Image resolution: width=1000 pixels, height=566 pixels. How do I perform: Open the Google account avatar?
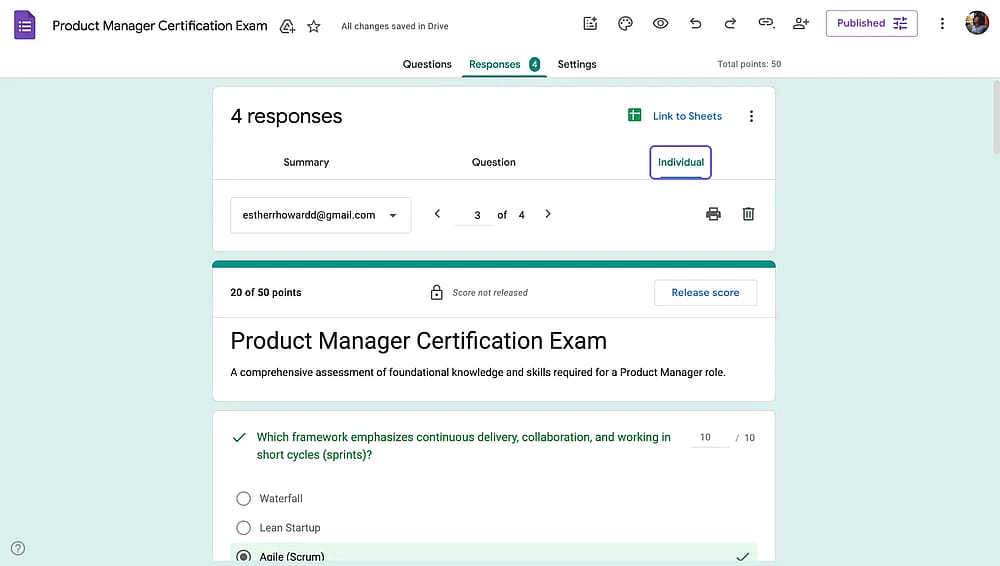[976, 23]
